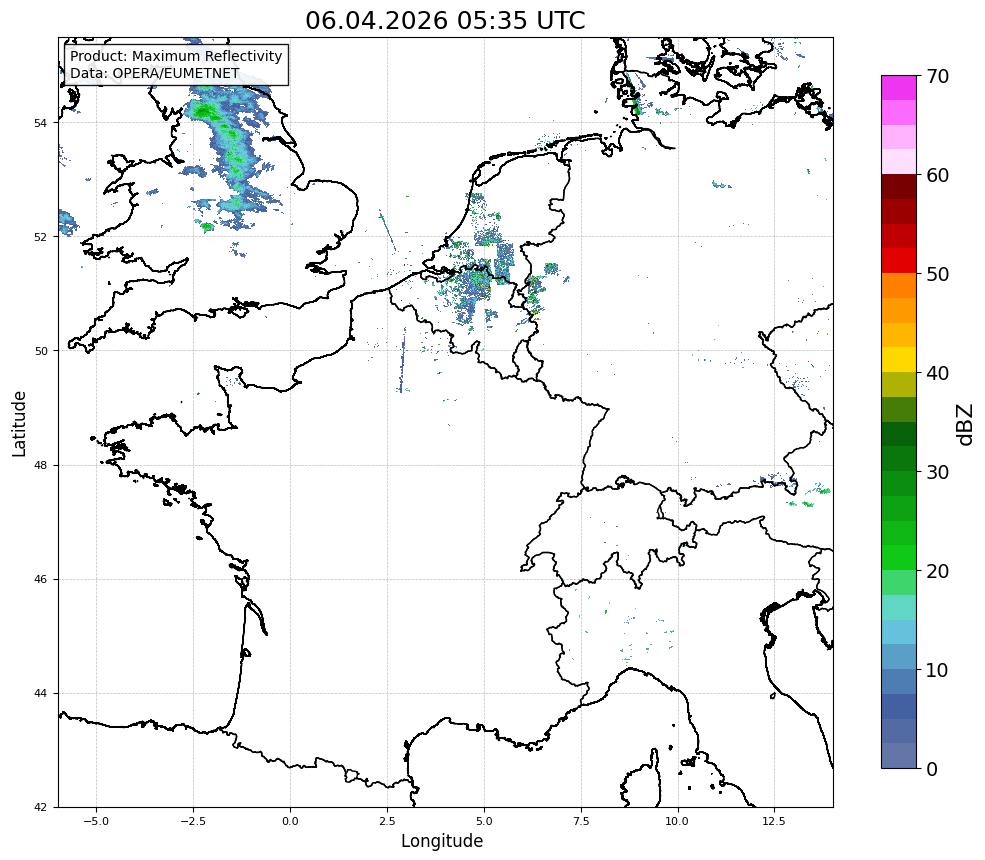Click the colorbar tick label 50
Image resolution: width=985 pixels, height=860 pixels.
(x=937, y=275)
